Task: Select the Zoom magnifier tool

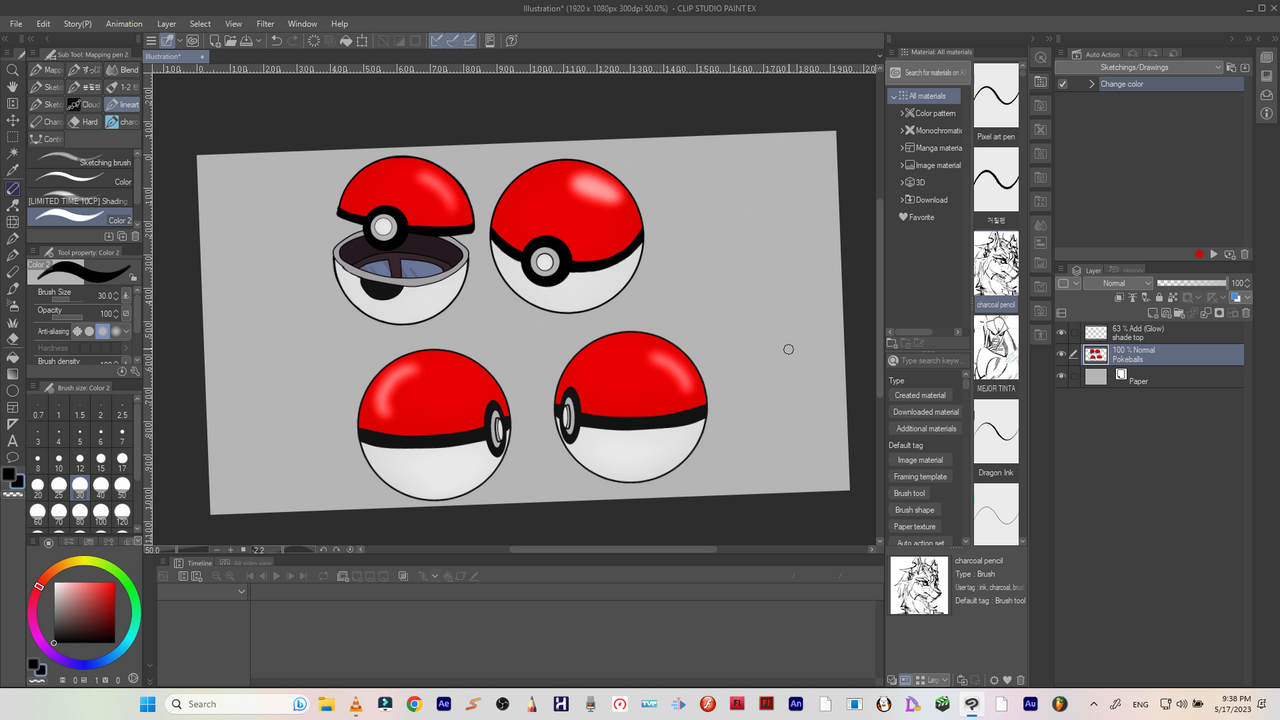Action: point(13,70)
